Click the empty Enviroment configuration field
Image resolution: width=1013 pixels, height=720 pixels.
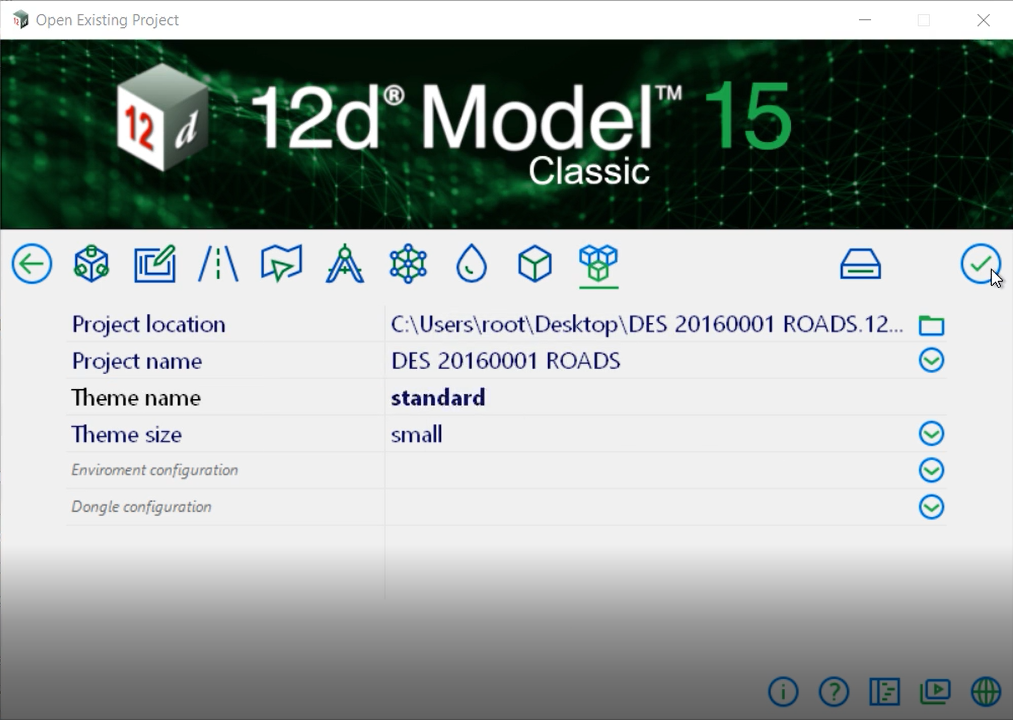tap(649, 471)
